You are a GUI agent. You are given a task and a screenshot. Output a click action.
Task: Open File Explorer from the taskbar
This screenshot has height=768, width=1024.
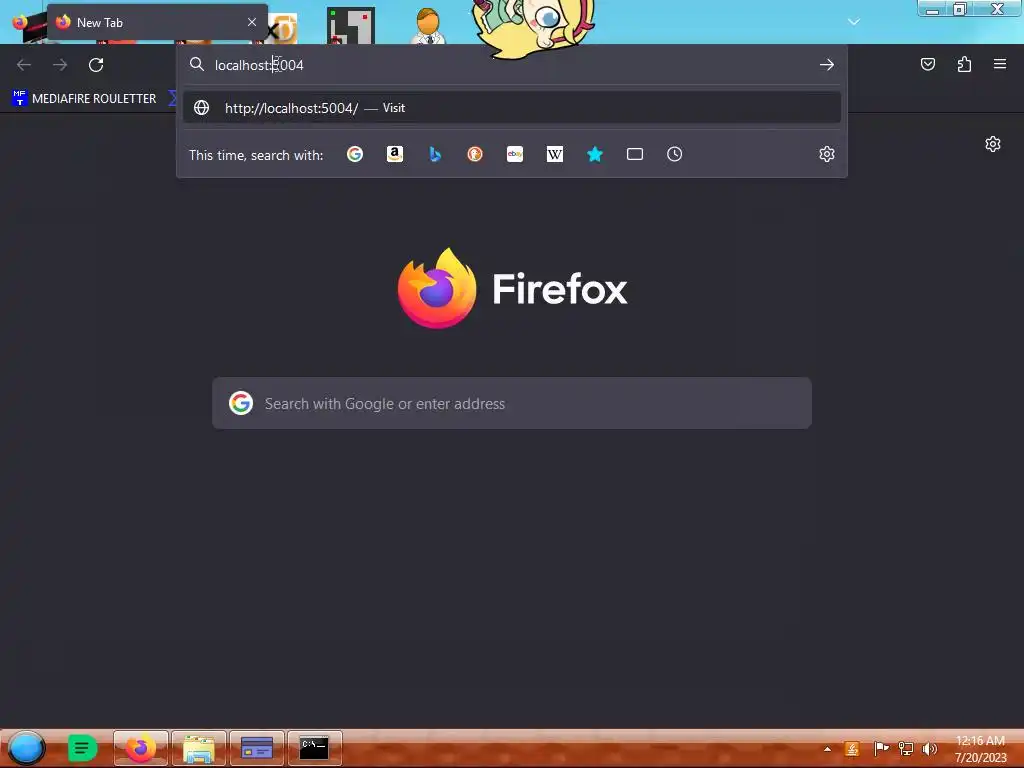pyautogui.click(x=199, y=748)
